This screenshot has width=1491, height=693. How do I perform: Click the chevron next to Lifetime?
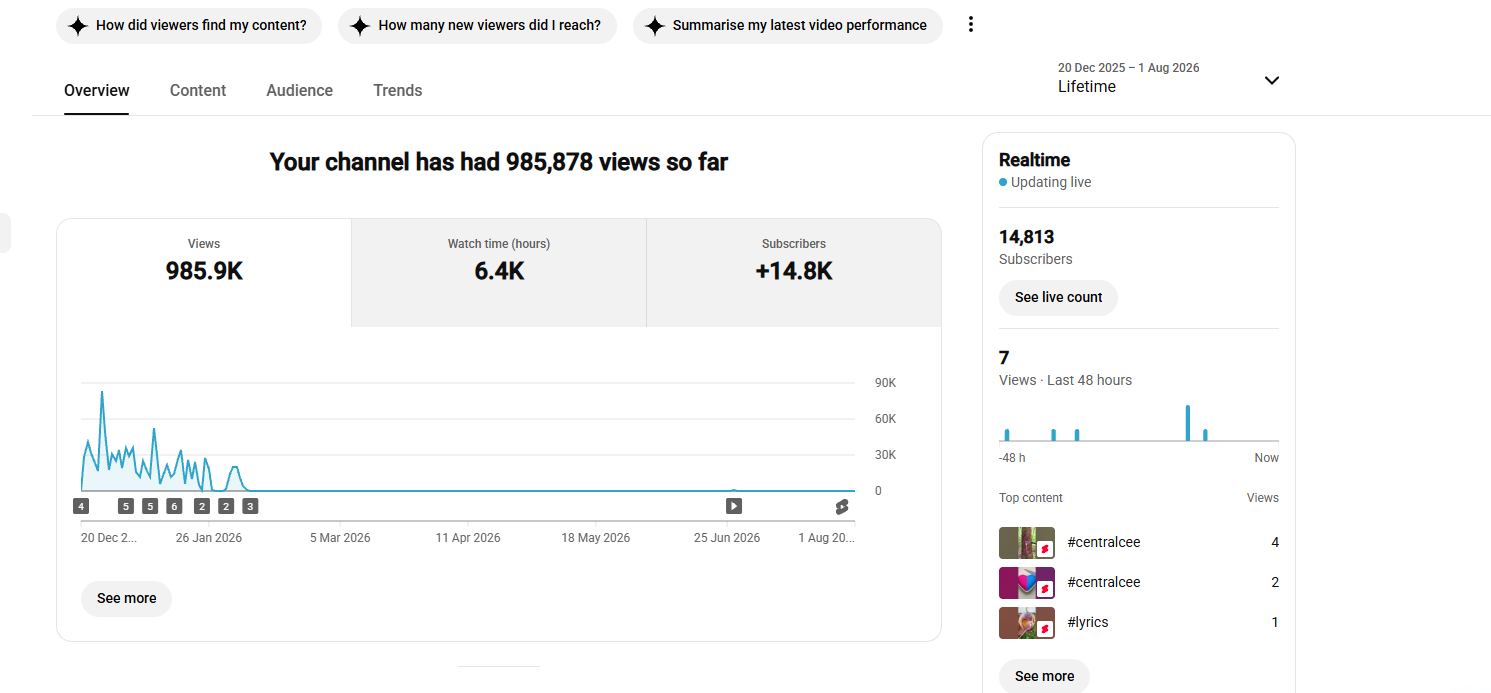click(x=1272, y=80)
